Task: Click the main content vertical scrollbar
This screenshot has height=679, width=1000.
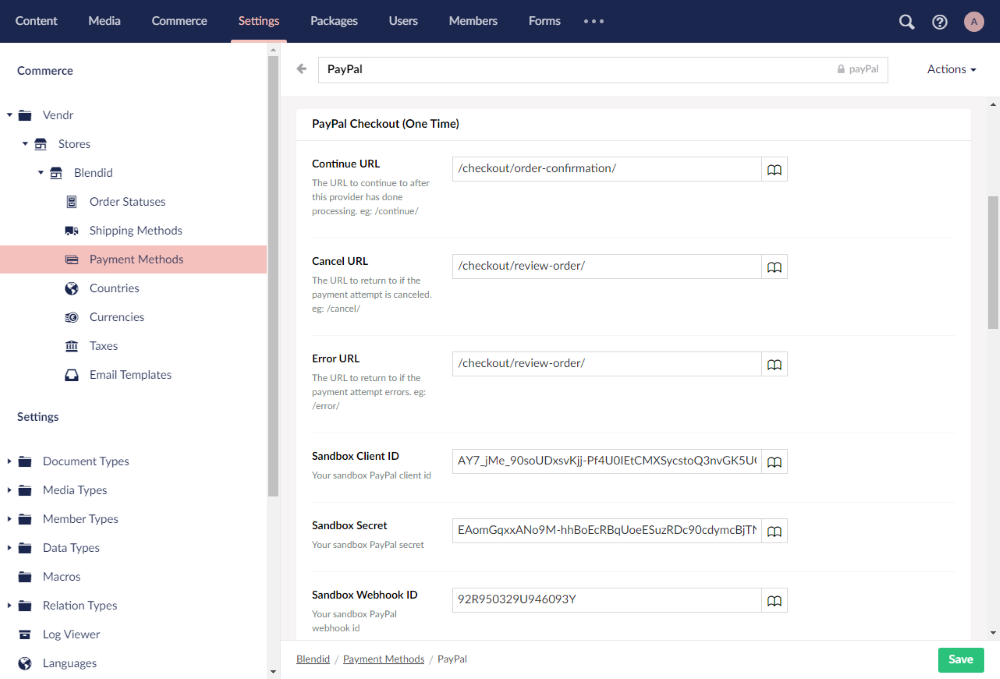Action: click(993, 264)
